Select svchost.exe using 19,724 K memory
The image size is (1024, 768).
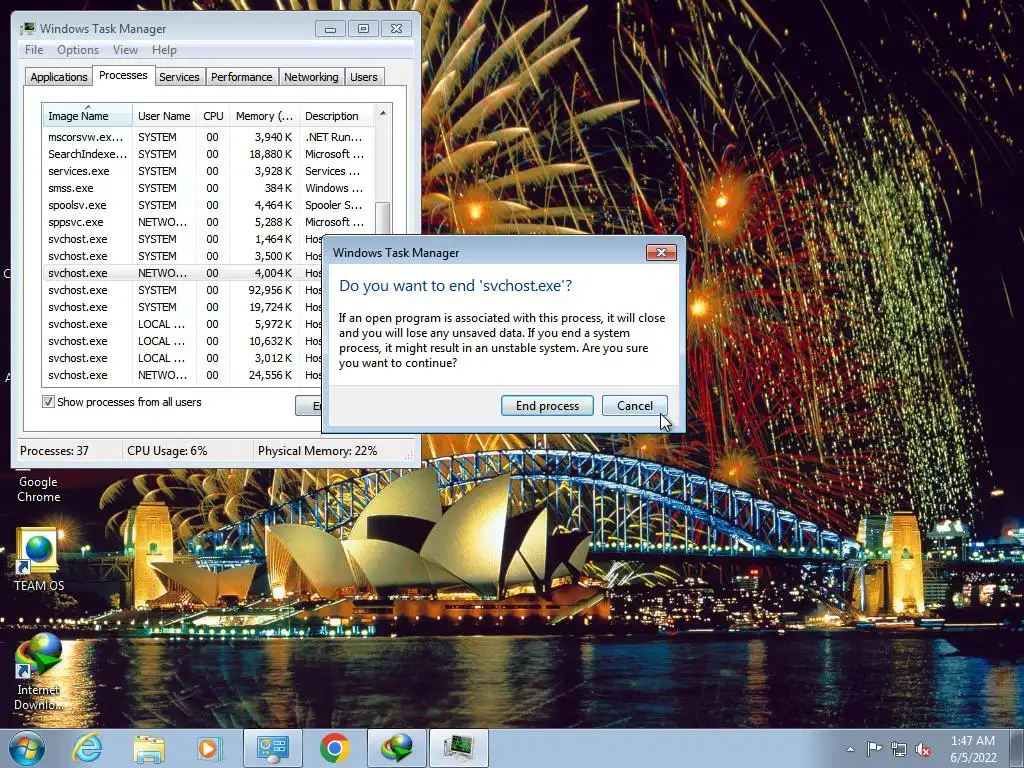pos(183,307)
